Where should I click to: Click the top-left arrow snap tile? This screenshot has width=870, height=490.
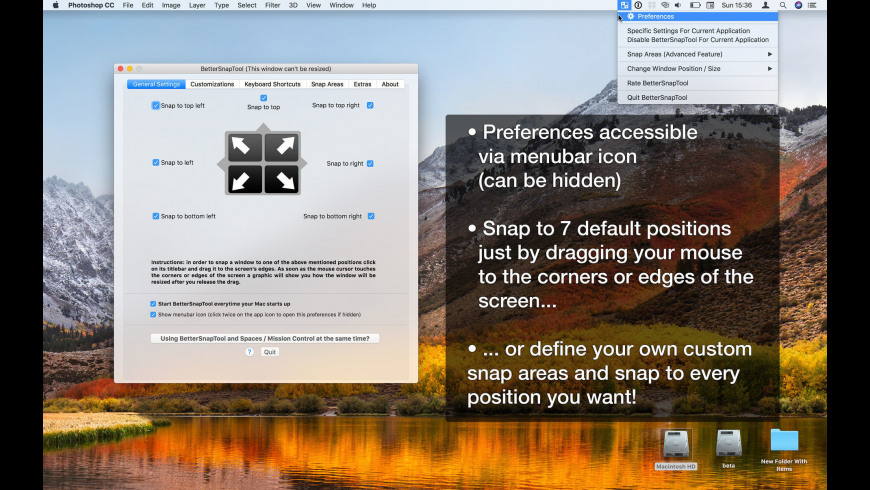[x=245, y=148]
